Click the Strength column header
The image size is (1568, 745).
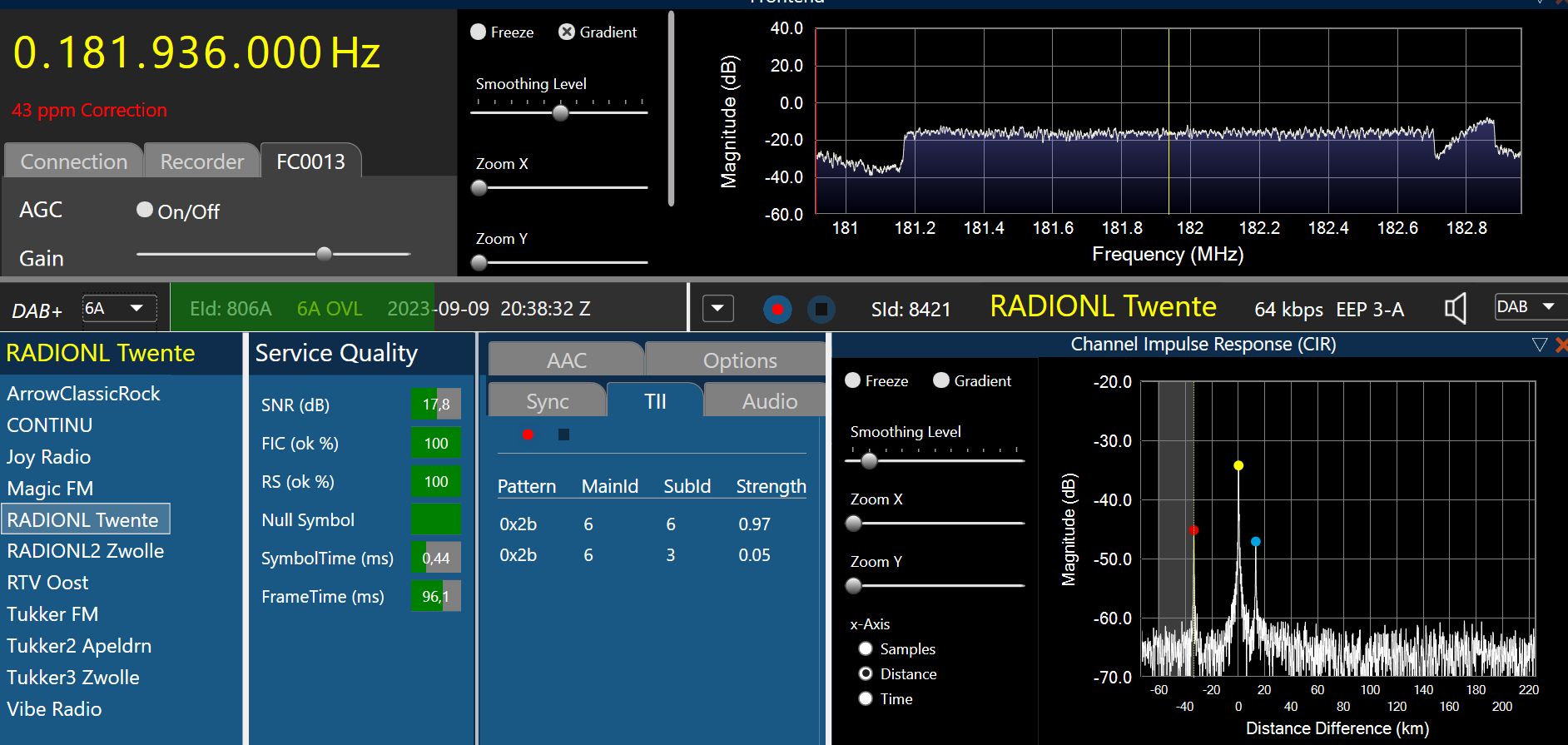tap(772, 486)
